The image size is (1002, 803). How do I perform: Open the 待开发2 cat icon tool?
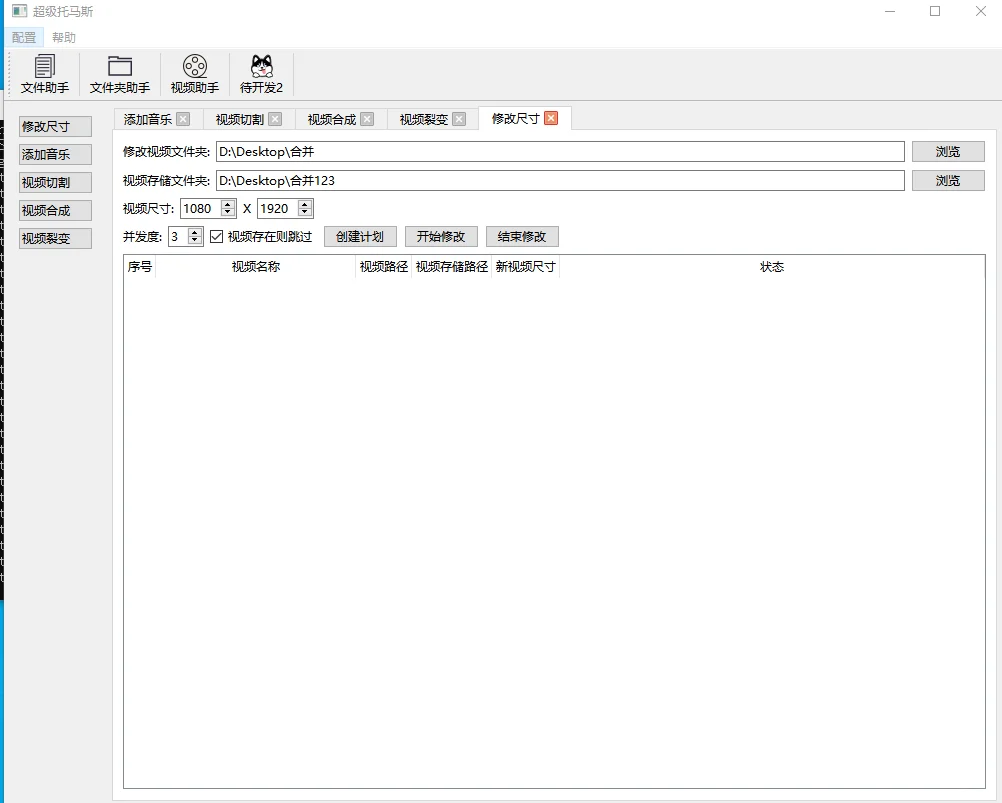point(261,75)
